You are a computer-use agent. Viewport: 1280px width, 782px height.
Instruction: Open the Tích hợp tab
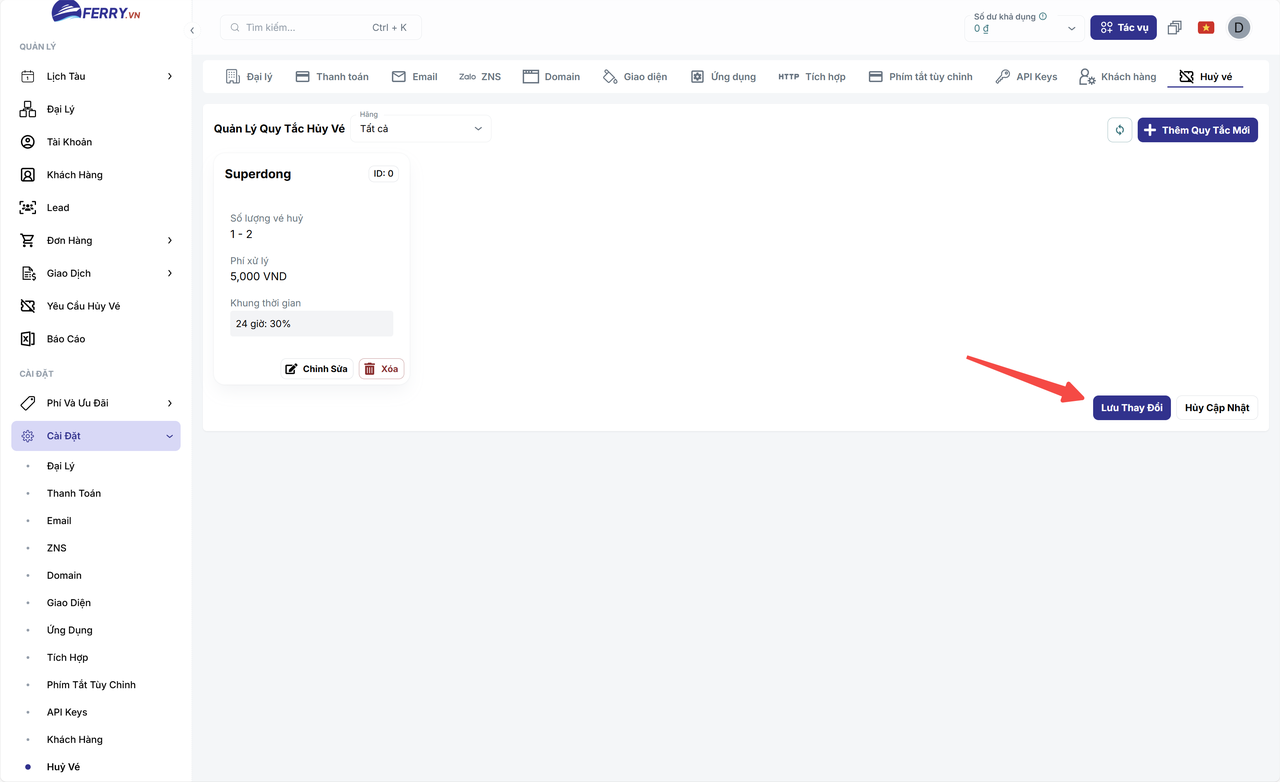(812, 76)
